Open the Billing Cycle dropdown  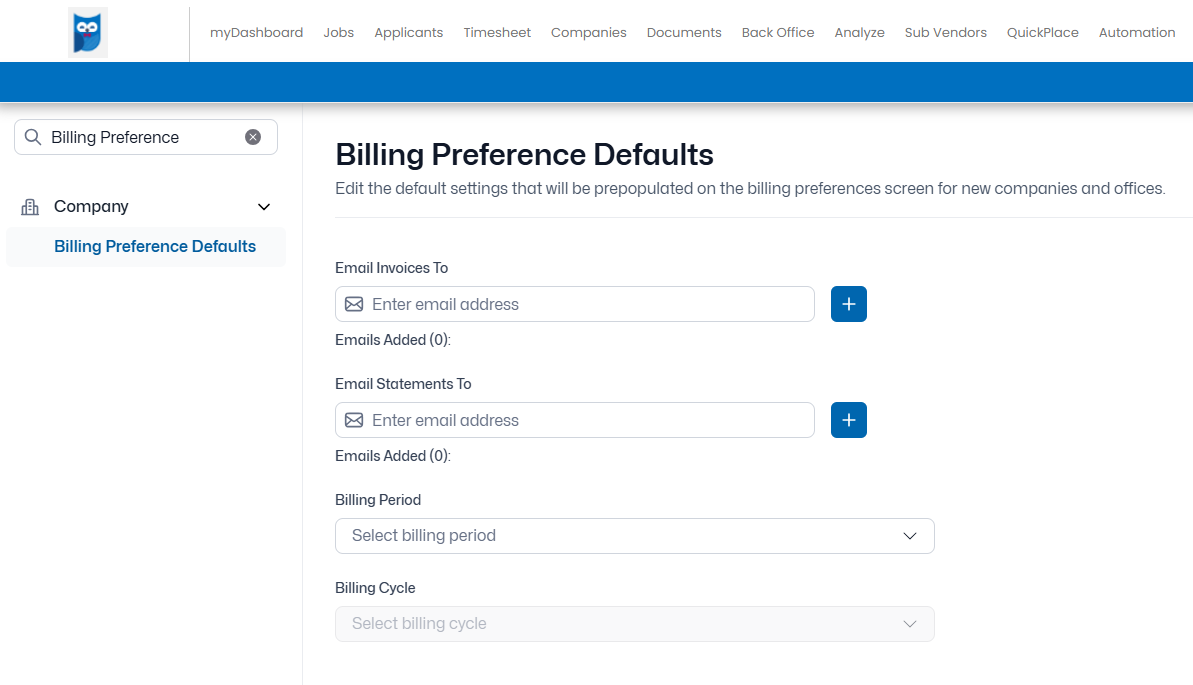click(x=635, y=624)
